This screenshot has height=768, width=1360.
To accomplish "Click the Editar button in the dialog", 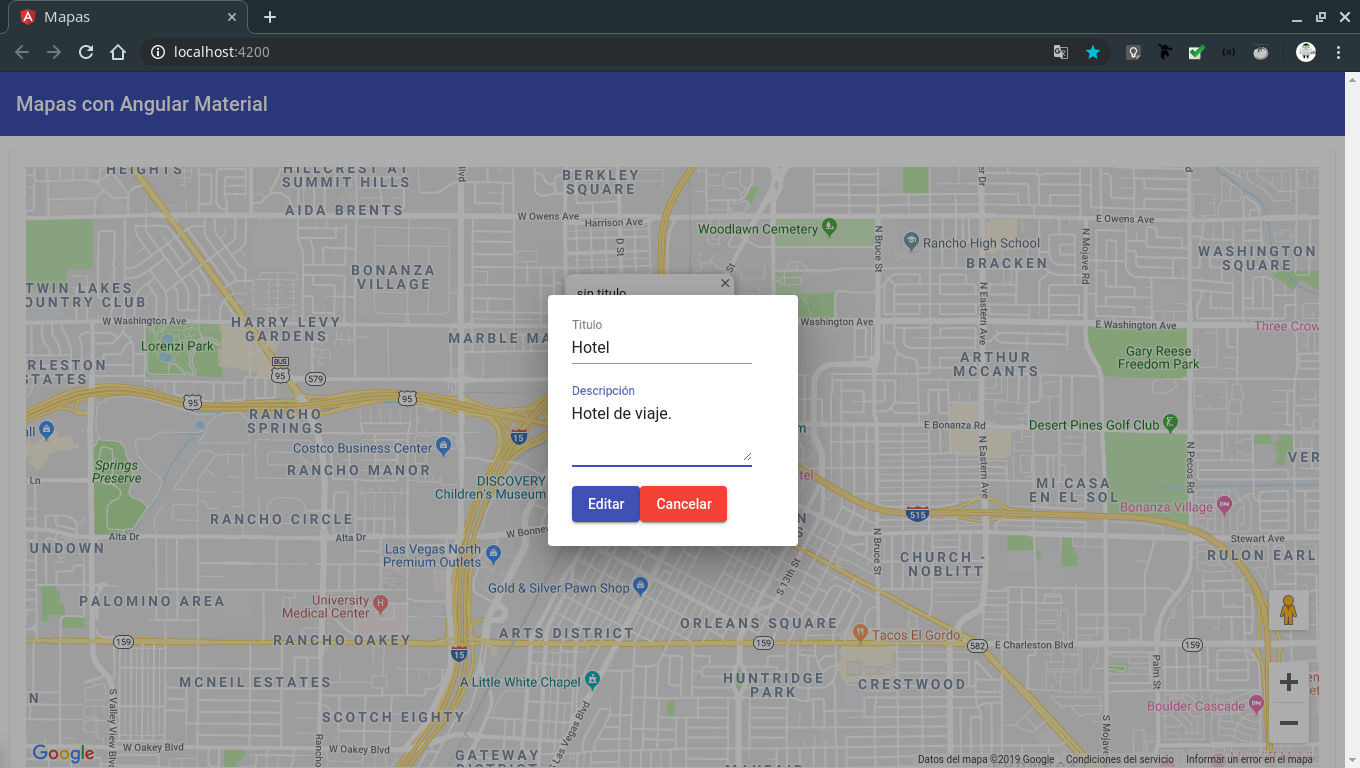I will [x=606, y=504].
